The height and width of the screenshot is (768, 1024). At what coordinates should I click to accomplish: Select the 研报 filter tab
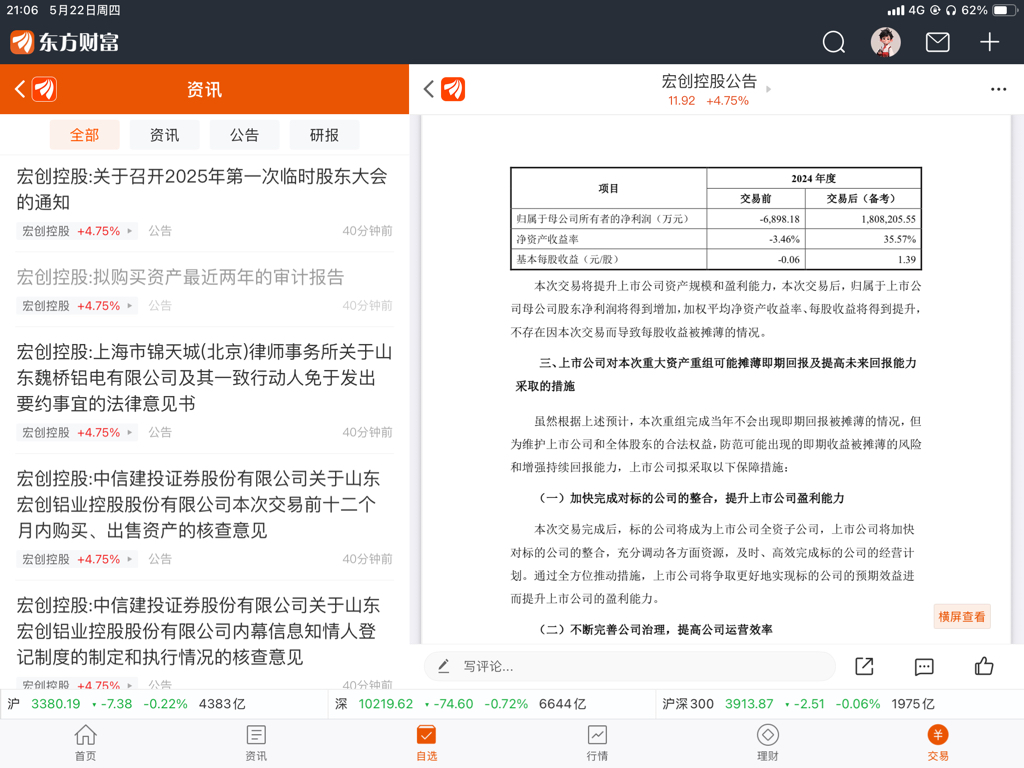pos(324,135)
